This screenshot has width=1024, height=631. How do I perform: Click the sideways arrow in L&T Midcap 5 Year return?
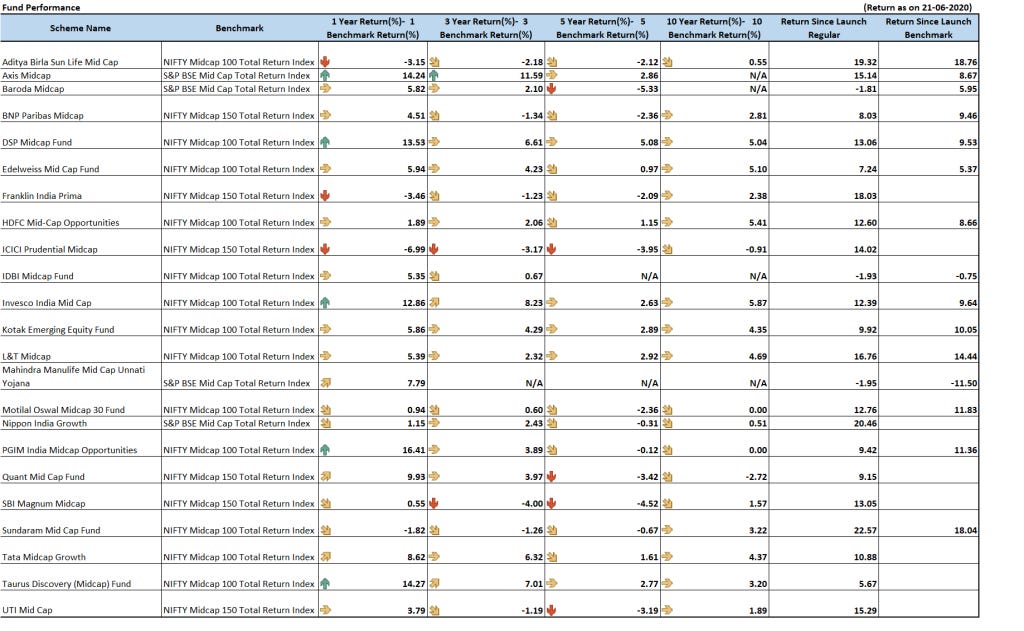click(x=552, y=356)
